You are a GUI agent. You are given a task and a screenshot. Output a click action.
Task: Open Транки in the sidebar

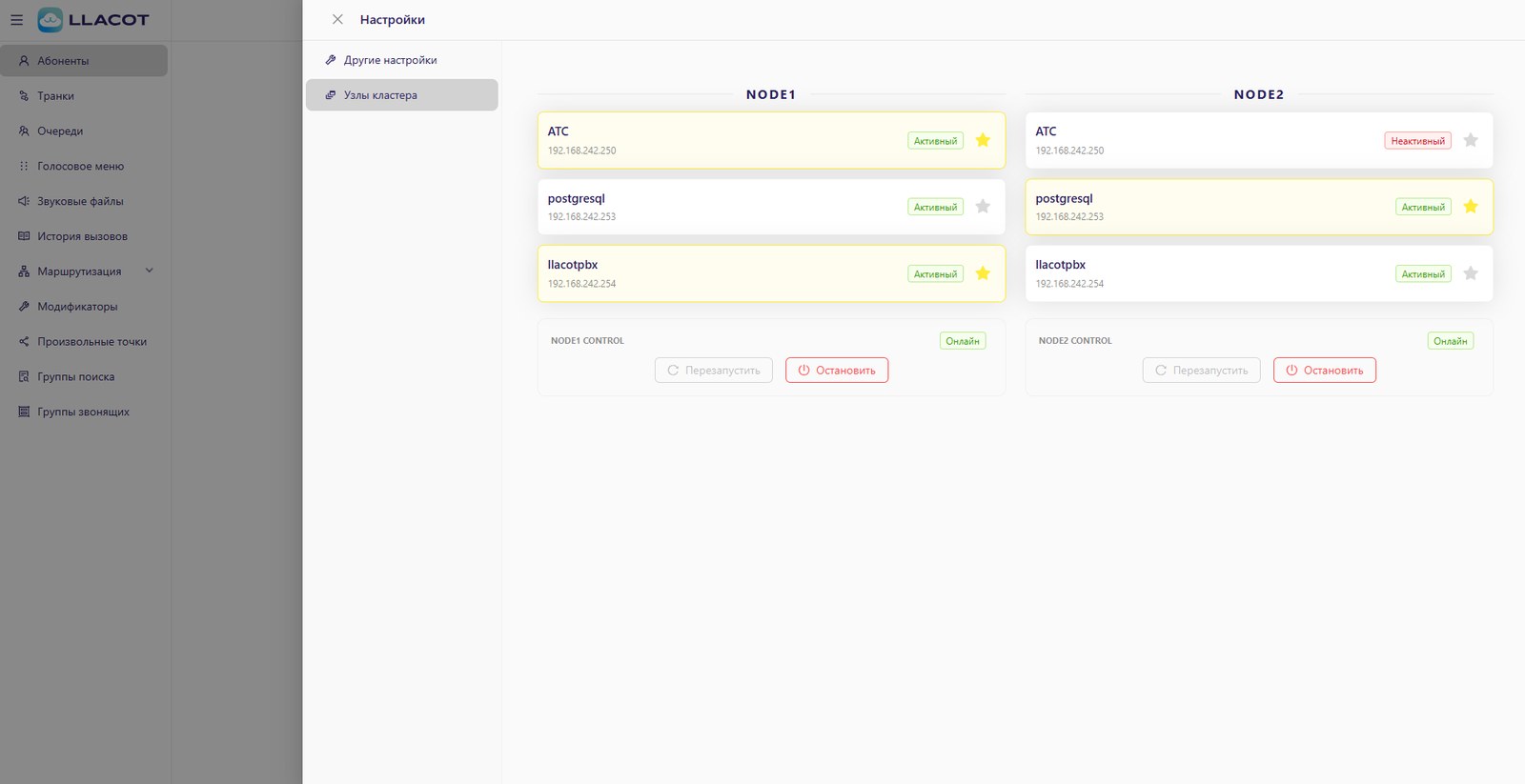[84, 96]
